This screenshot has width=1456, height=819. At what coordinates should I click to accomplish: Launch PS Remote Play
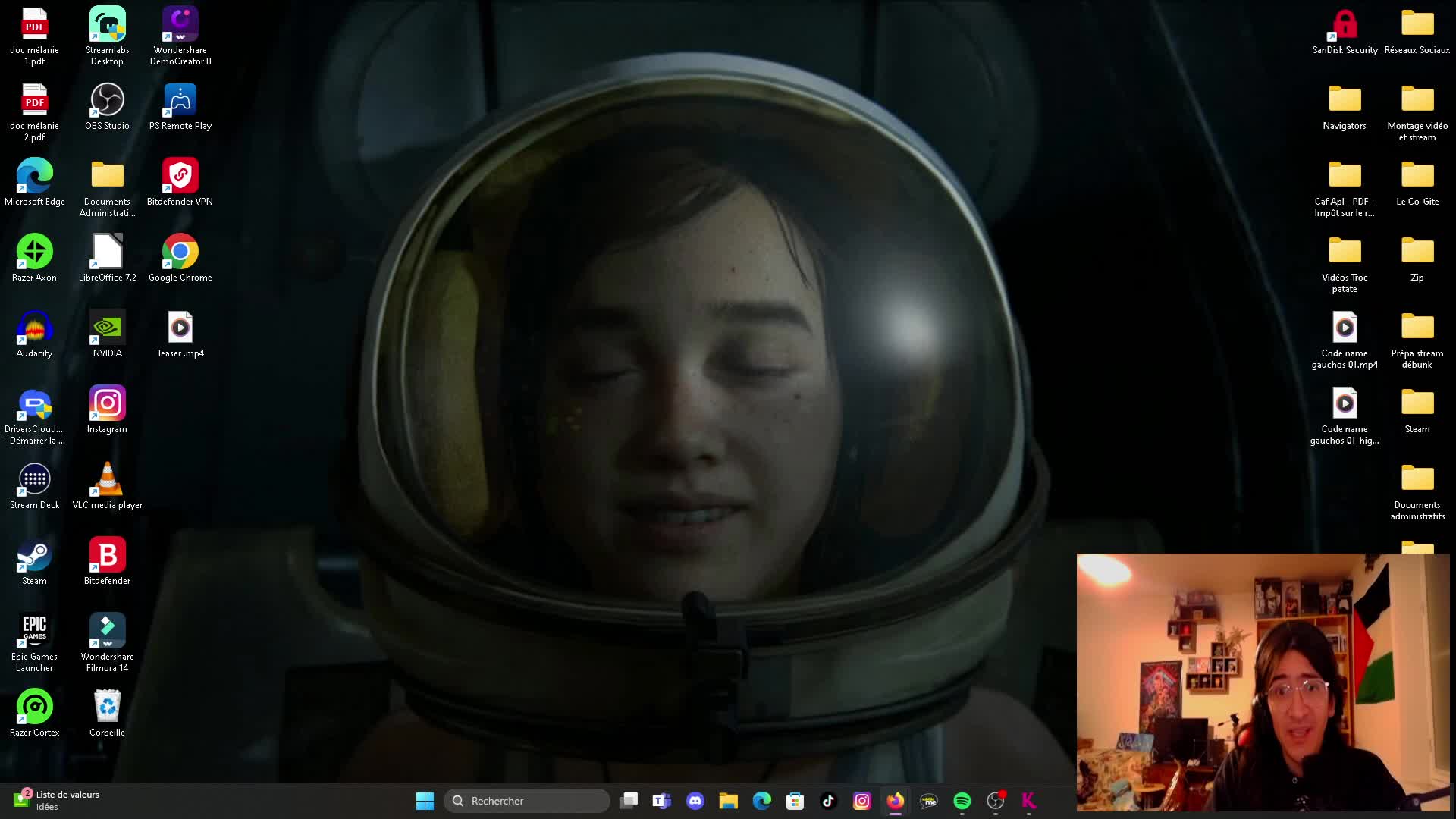coord(180,106)
